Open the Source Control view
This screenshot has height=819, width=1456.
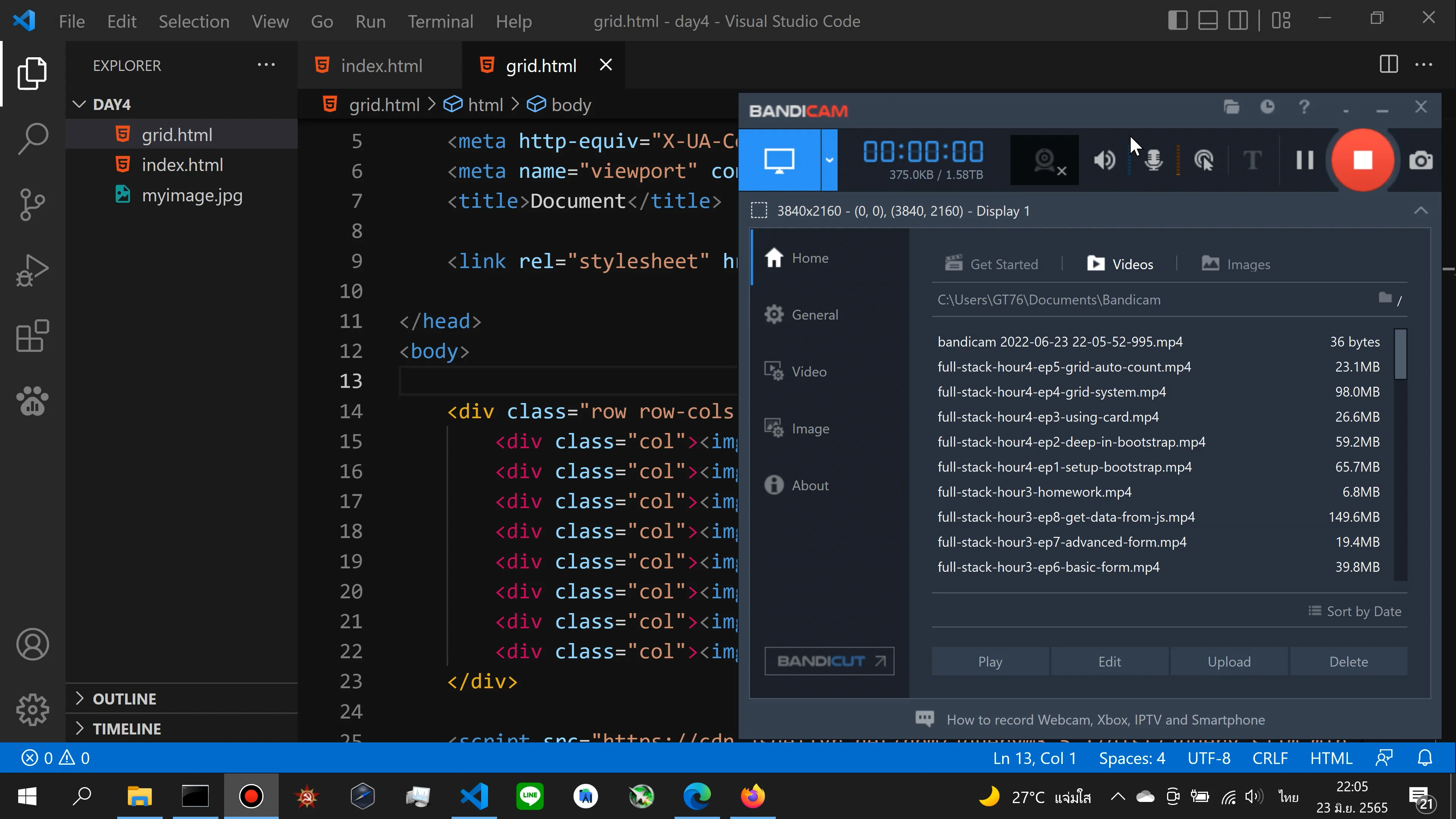(32, 204)
